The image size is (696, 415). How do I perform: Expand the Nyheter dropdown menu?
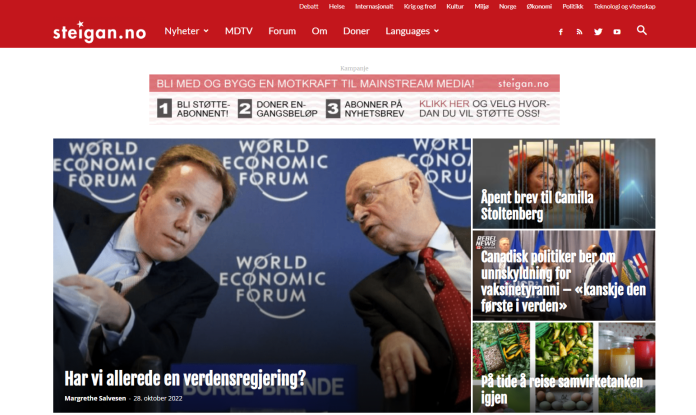pos(186,31)
